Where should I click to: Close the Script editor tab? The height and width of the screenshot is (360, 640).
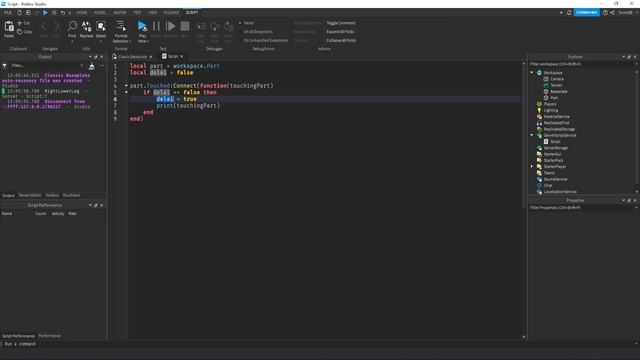pos(182,57)
